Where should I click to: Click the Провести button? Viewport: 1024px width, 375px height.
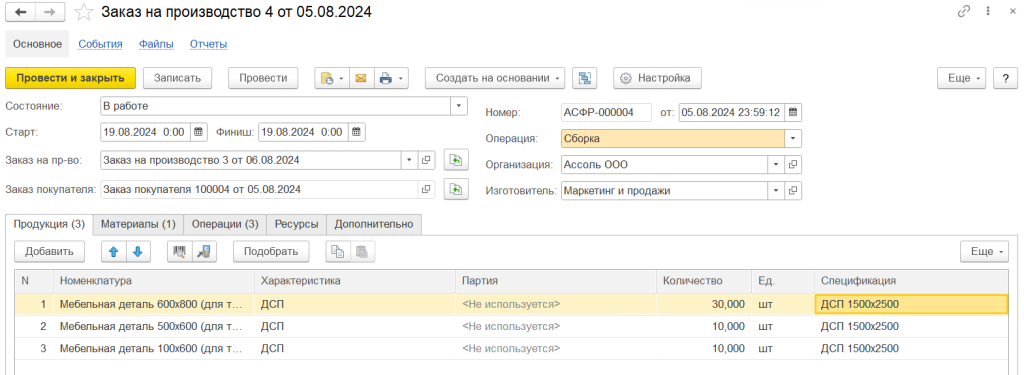click(x=263, y=78)
